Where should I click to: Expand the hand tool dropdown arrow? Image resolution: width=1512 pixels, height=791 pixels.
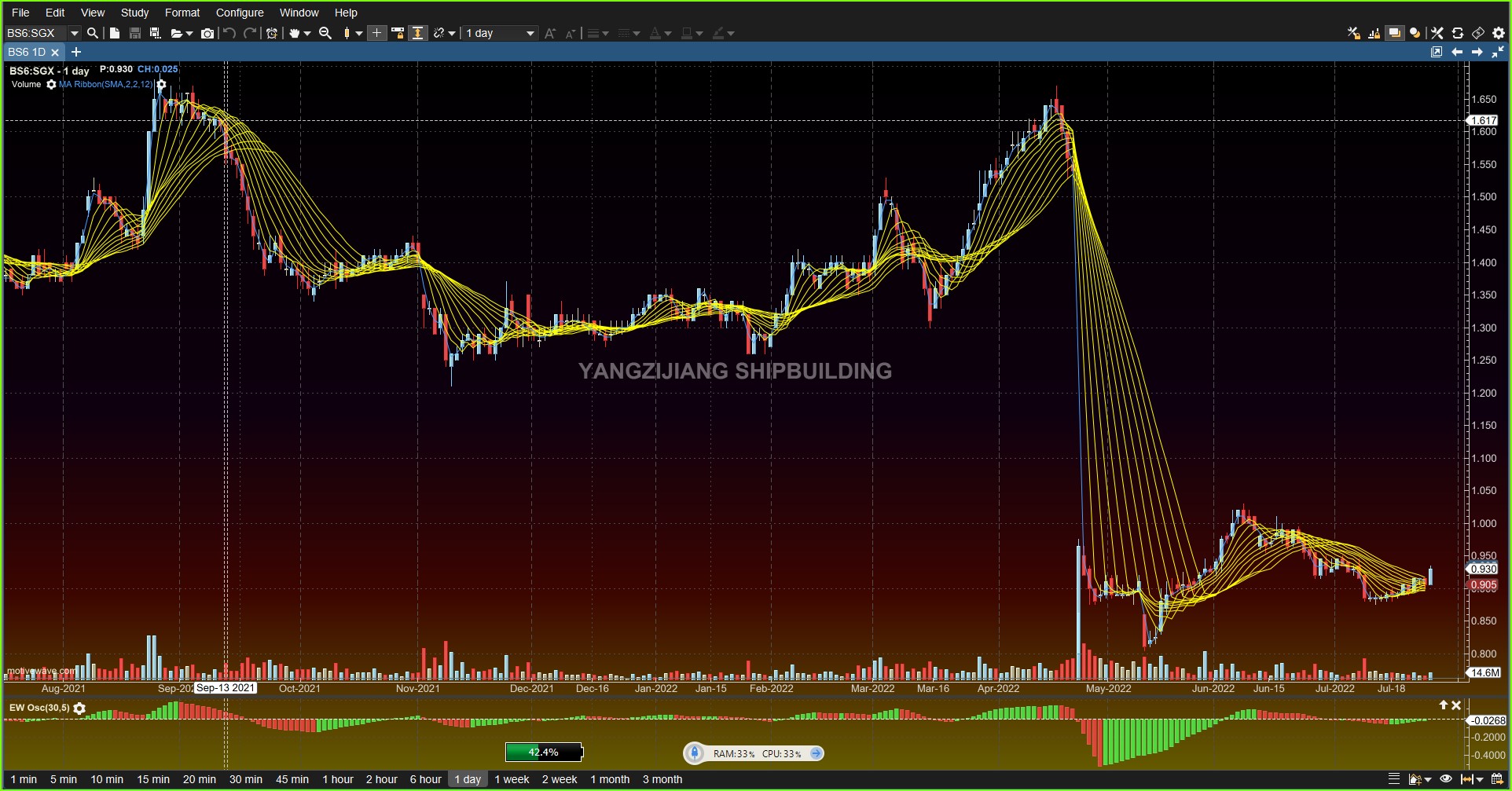point(307,33)
